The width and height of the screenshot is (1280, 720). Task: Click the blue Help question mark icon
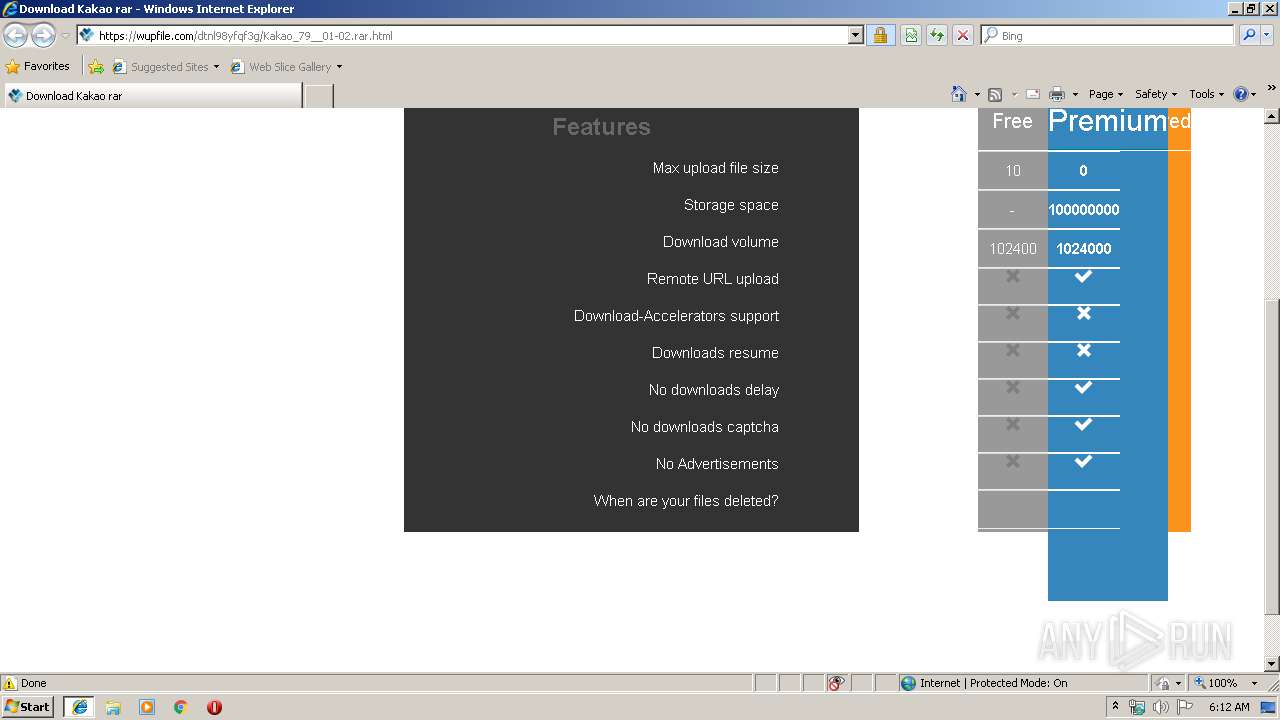1241,94
